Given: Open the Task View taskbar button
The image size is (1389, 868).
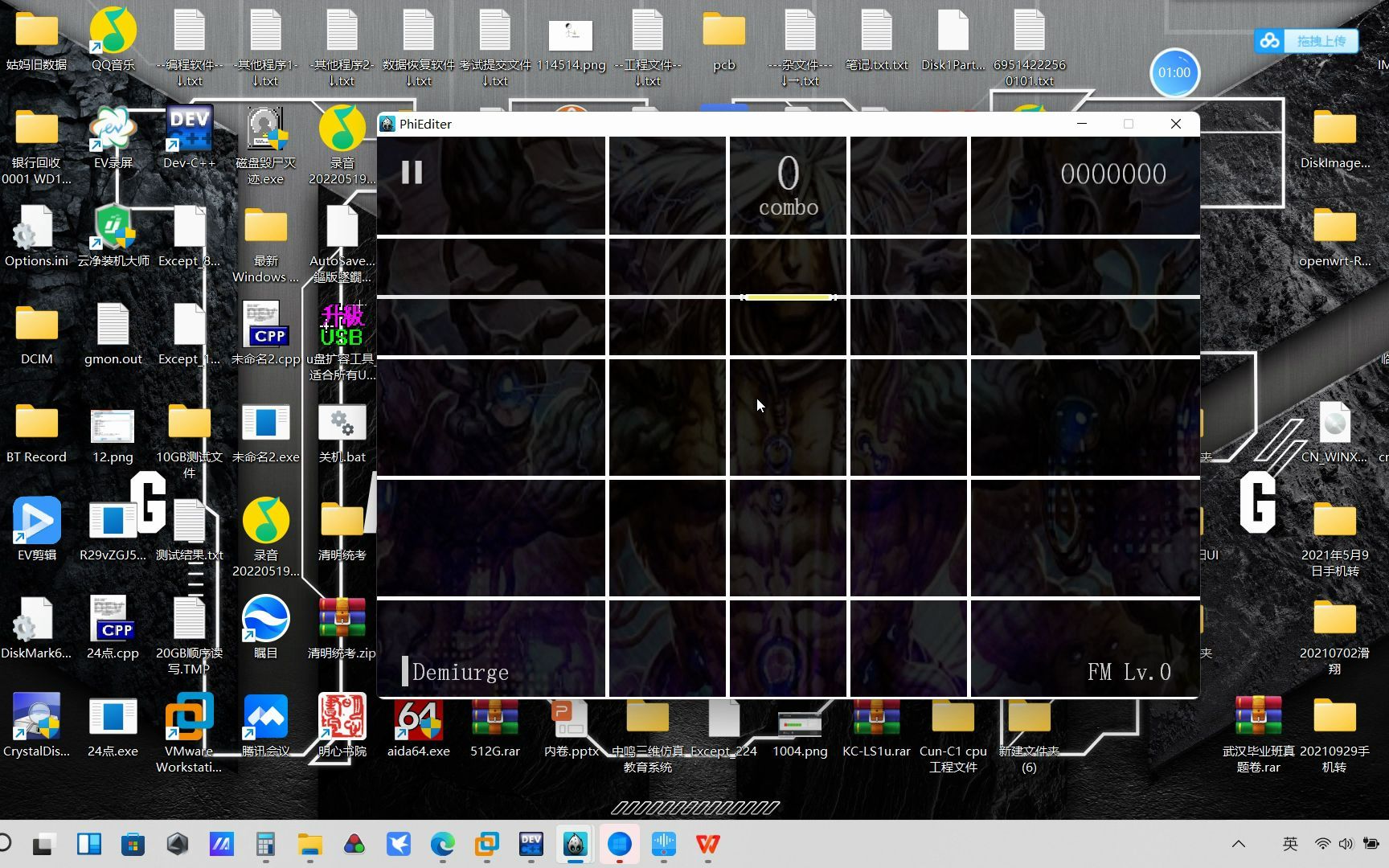Looking at the screenshot, I should [x=43, y=844].
